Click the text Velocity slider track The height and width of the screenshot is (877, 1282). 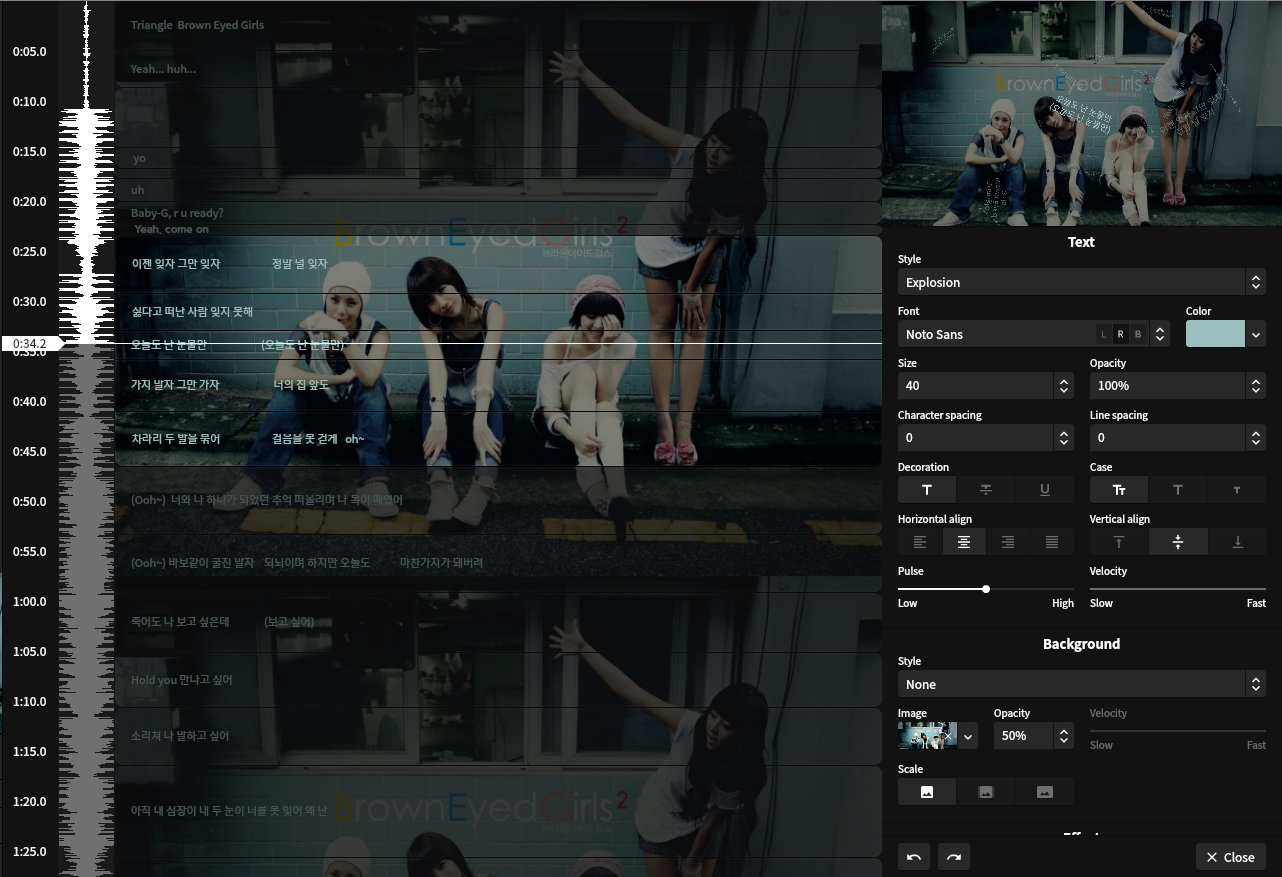pos(1178,589)
